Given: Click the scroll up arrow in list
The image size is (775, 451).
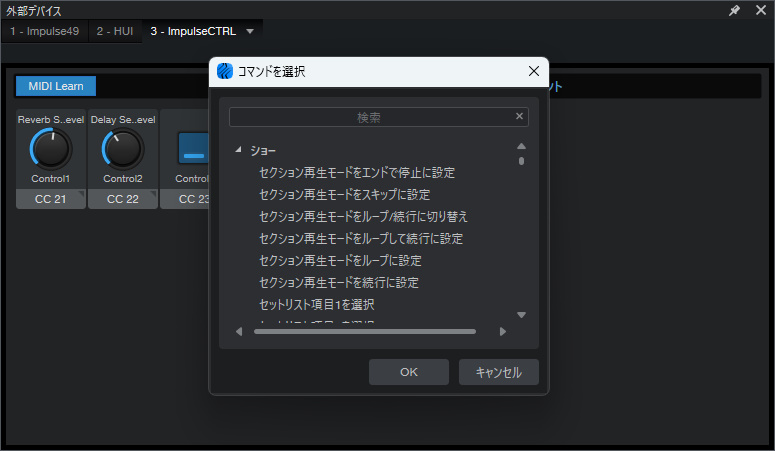Looking at the screenshot, I should (521, 147).
